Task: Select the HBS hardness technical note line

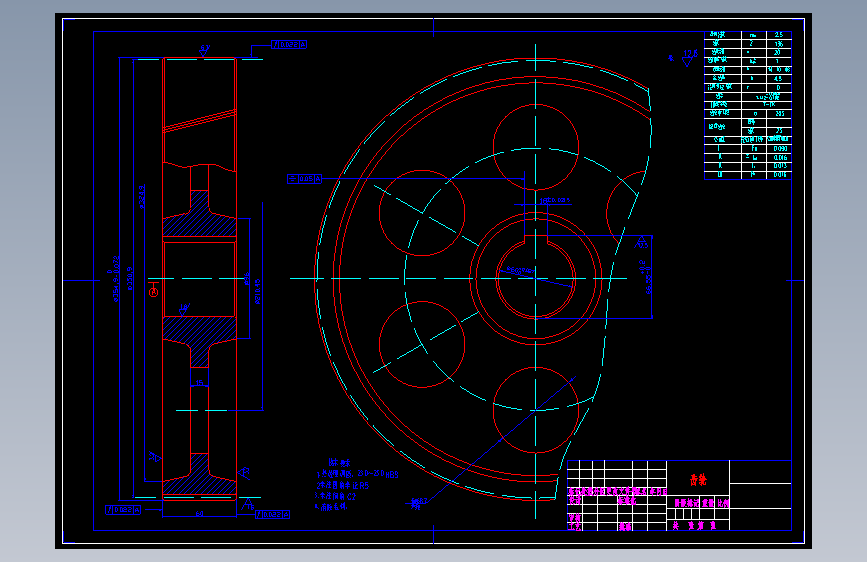Action: coord(357,474)
